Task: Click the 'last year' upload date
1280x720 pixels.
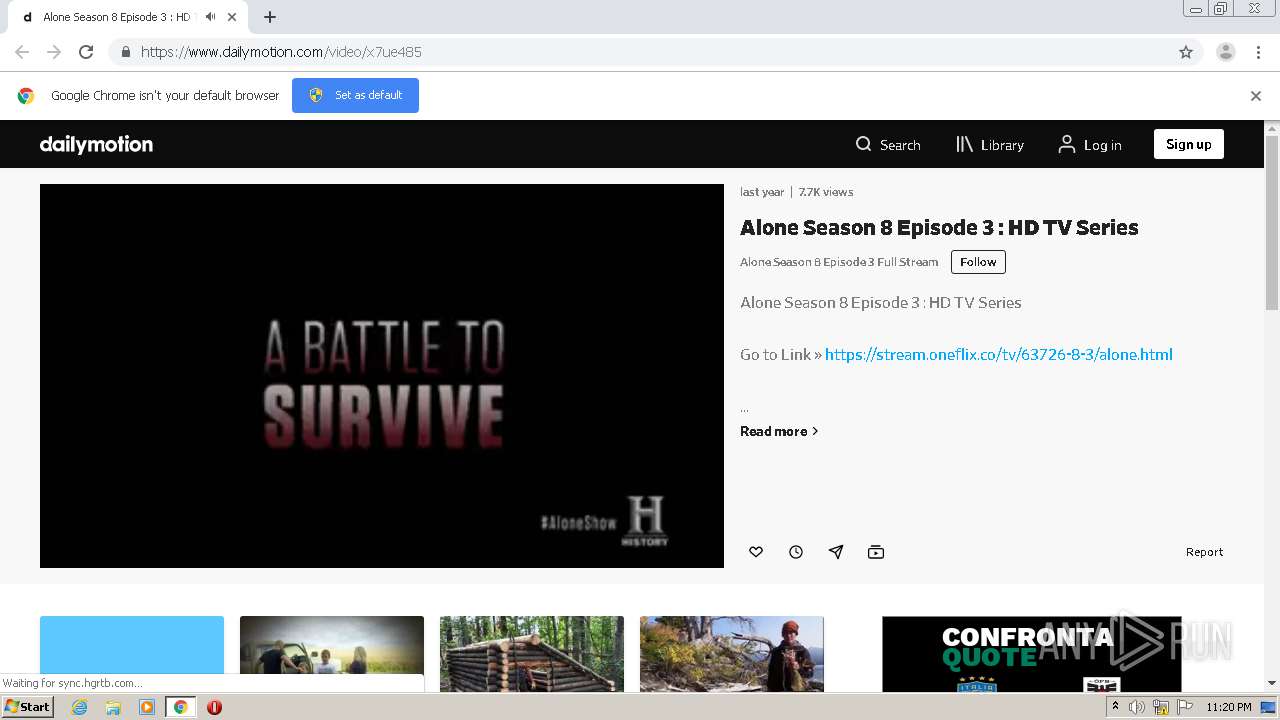Action: 762,192
